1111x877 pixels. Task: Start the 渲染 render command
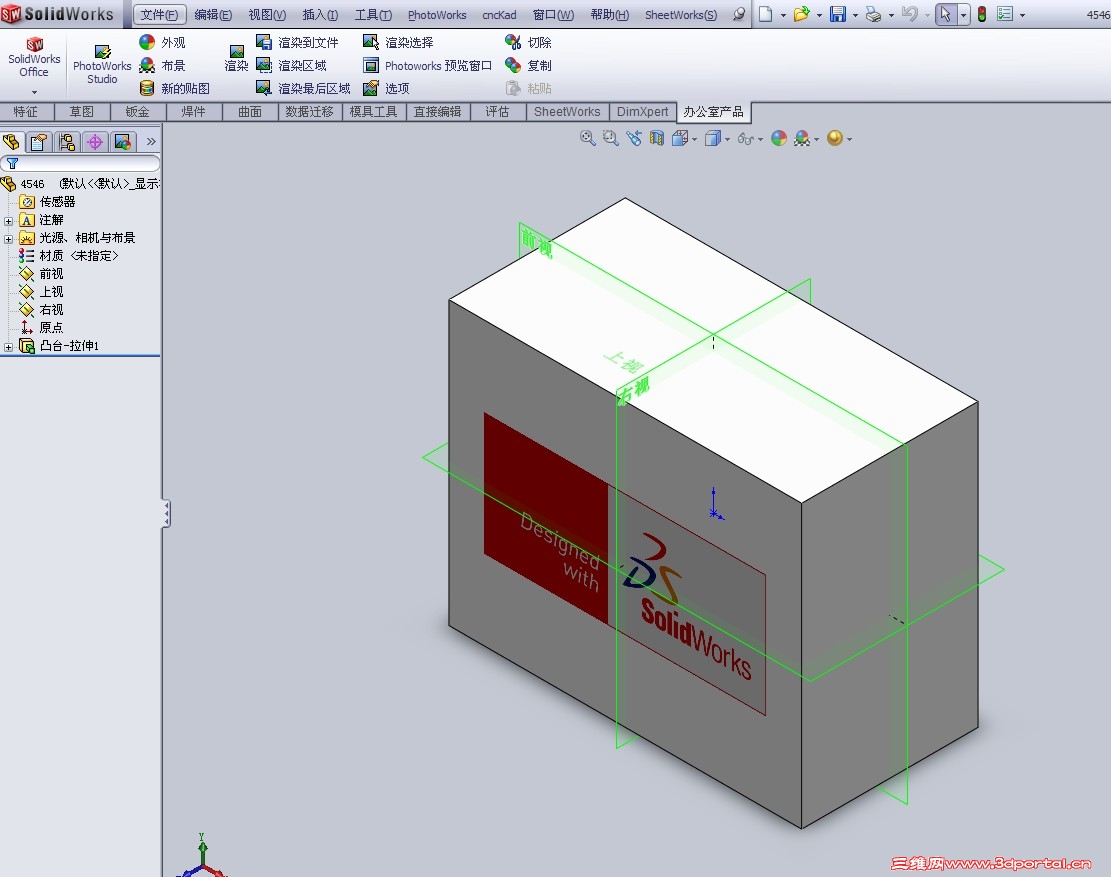point(236,58)
